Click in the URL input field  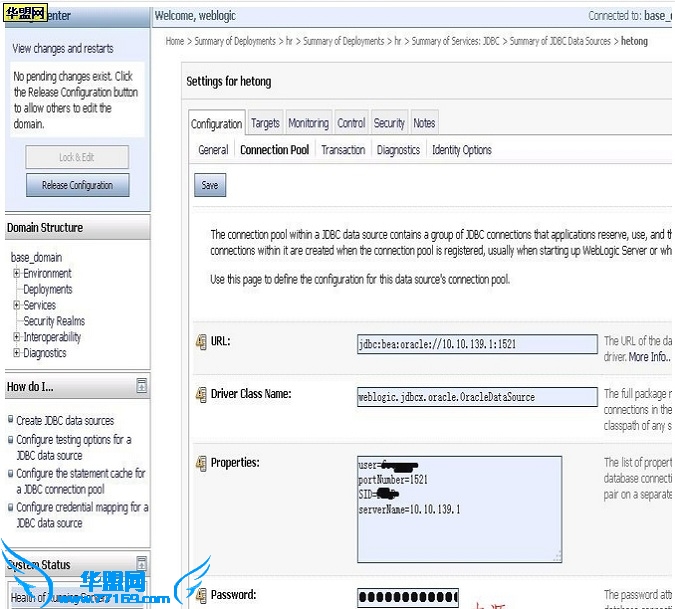pos(476,344)
